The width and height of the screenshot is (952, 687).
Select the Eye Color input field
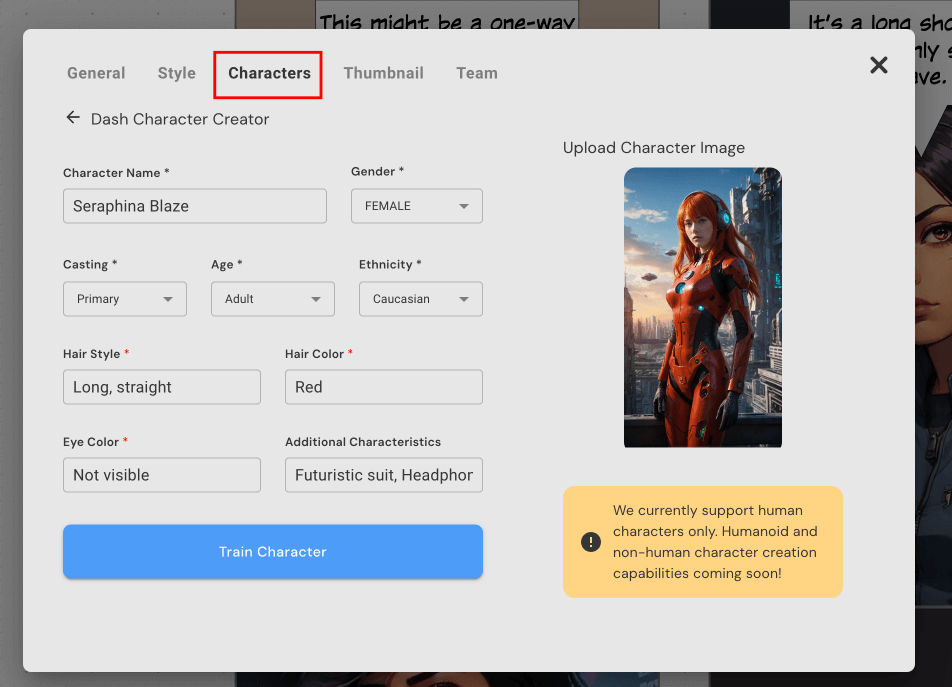[161, 475]
